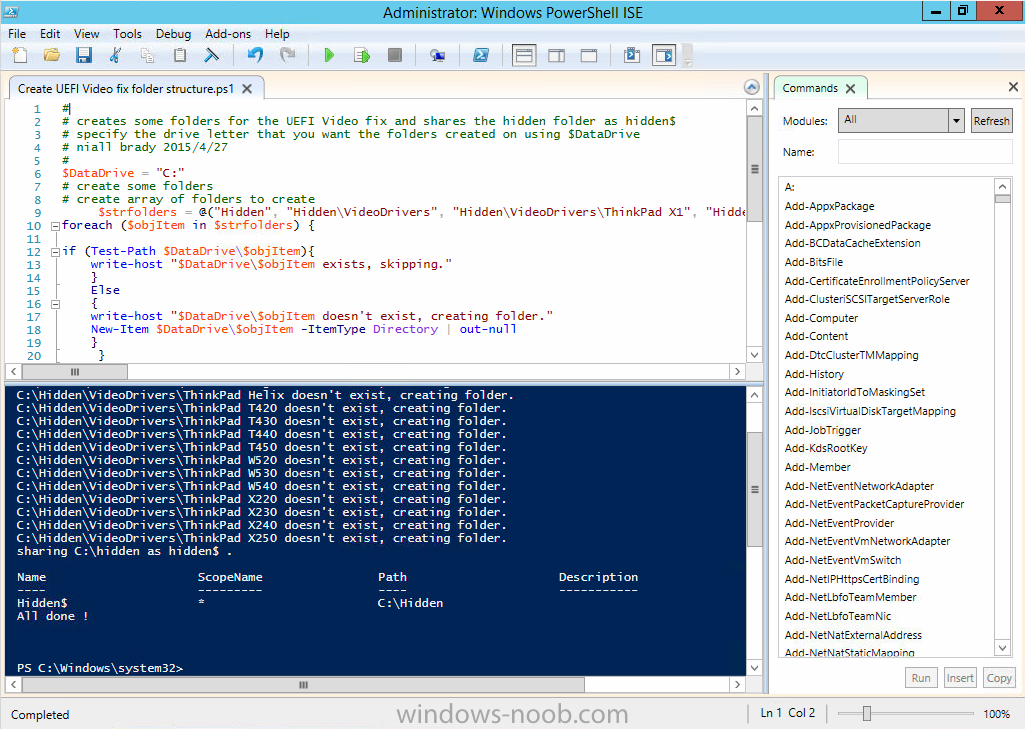Open the View menu
The height and width of the screenshot is (729, 1025).
click(86, 34)
